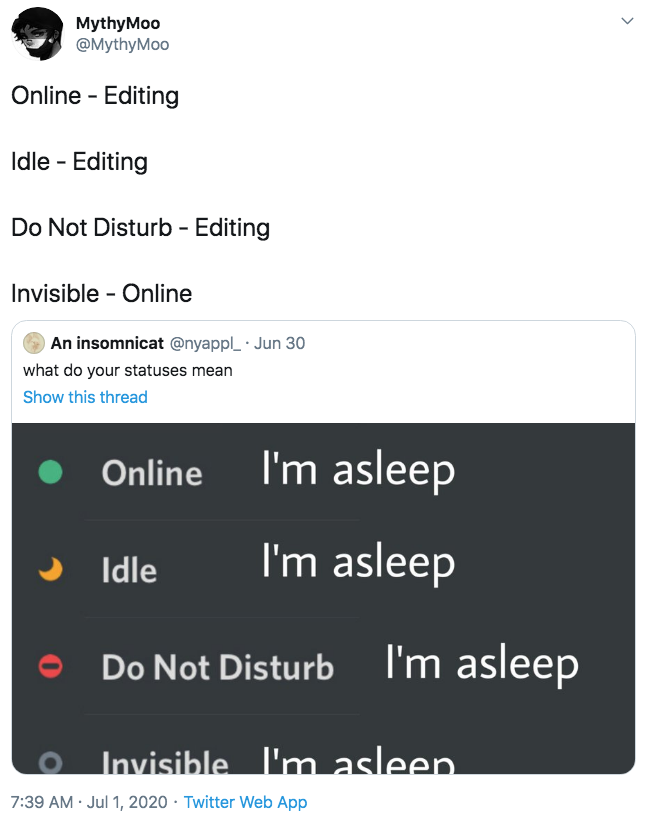Screen dimensions: 648x818
Task: Select the Do Not Disturb status row
Action: pos(217,667)
